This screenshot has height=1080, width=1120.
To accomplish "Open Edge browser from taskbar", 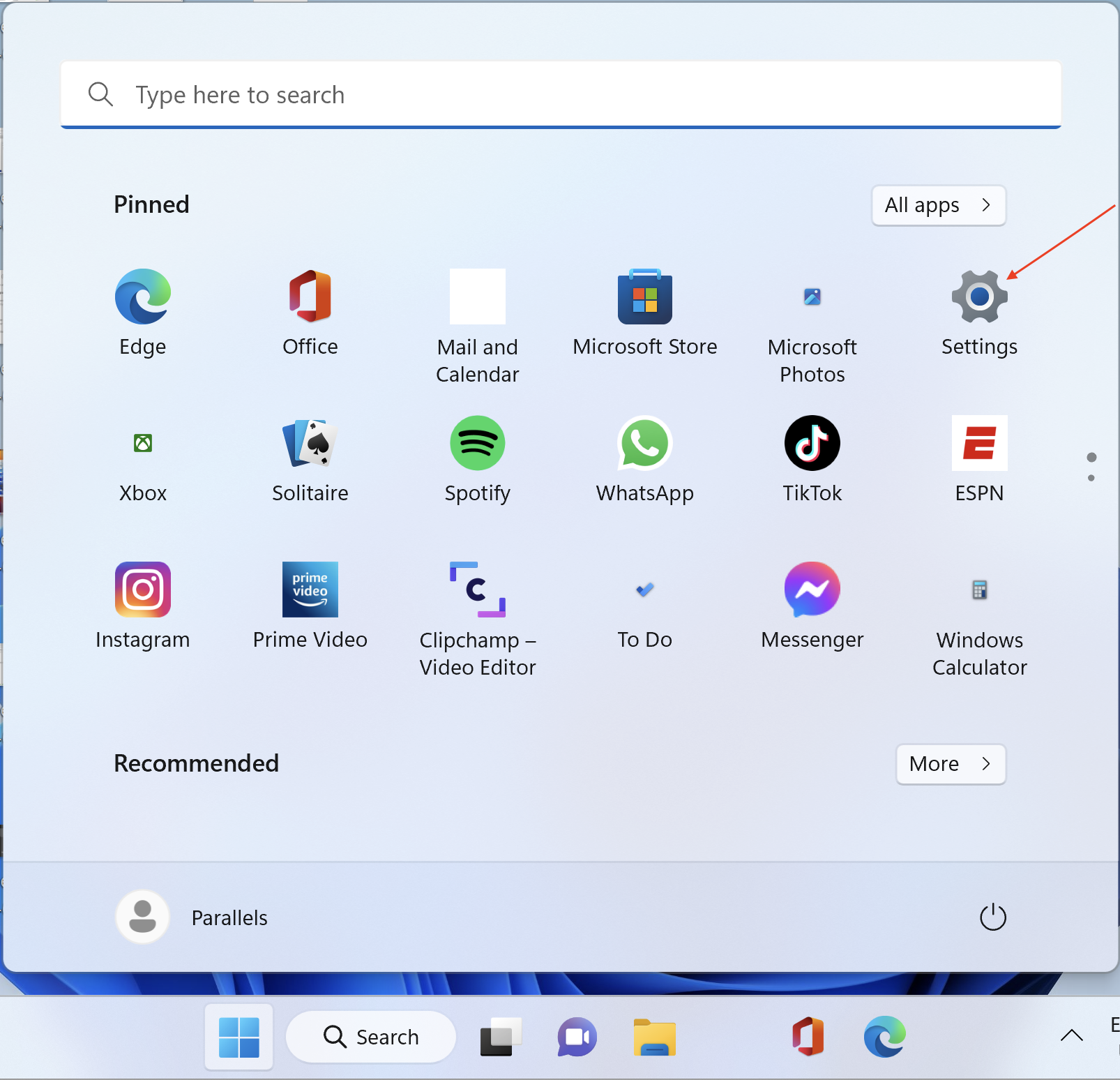I will tap(885, 1037).
